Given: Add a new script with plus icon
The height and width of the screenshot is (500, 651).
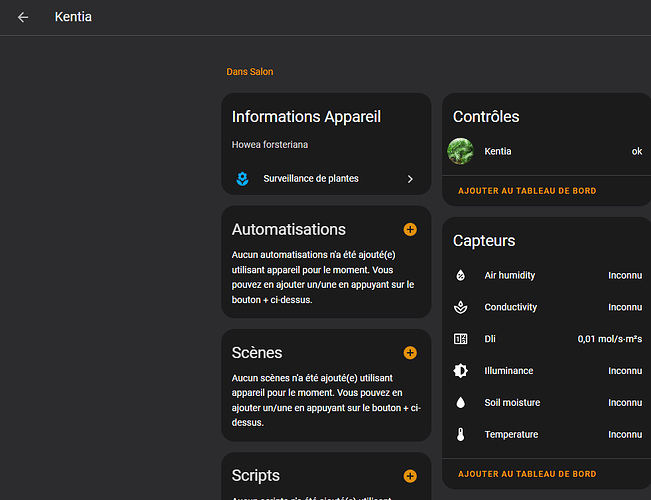Looking at the screenshot, I should pos(410,476).
